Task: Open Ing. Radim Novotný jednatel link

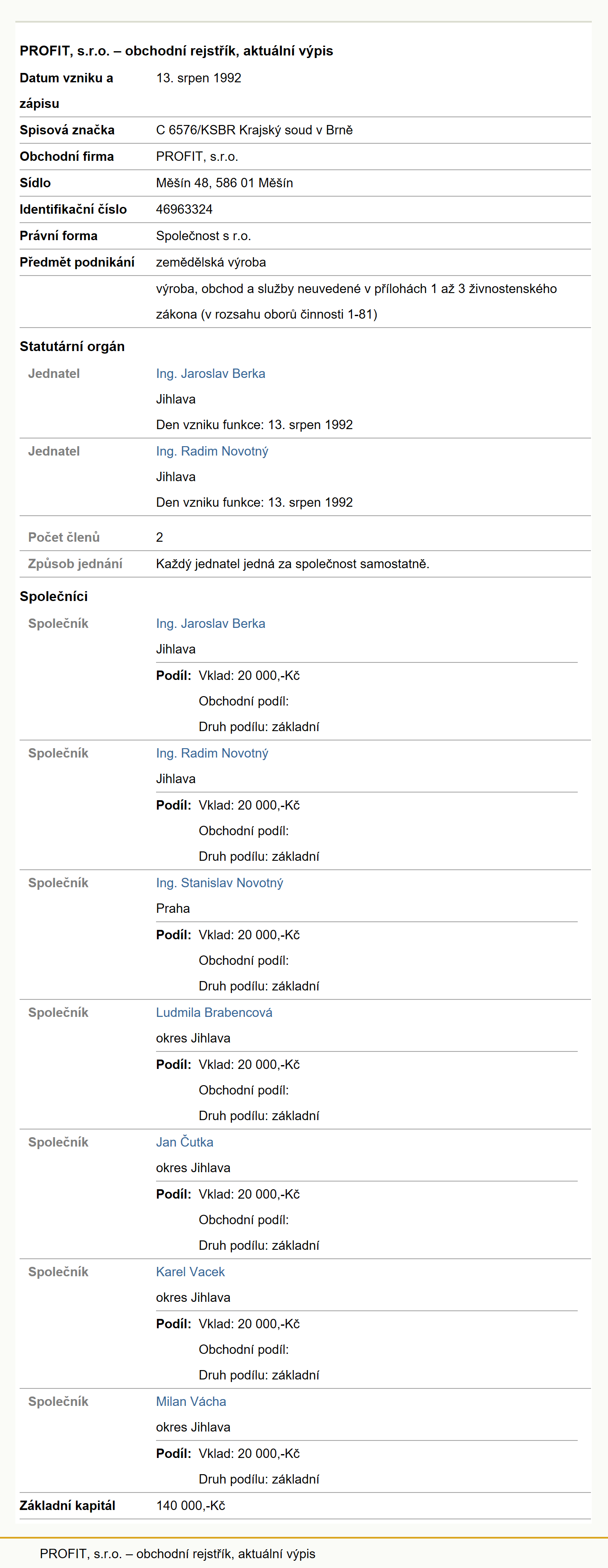Action: (212, 451)
